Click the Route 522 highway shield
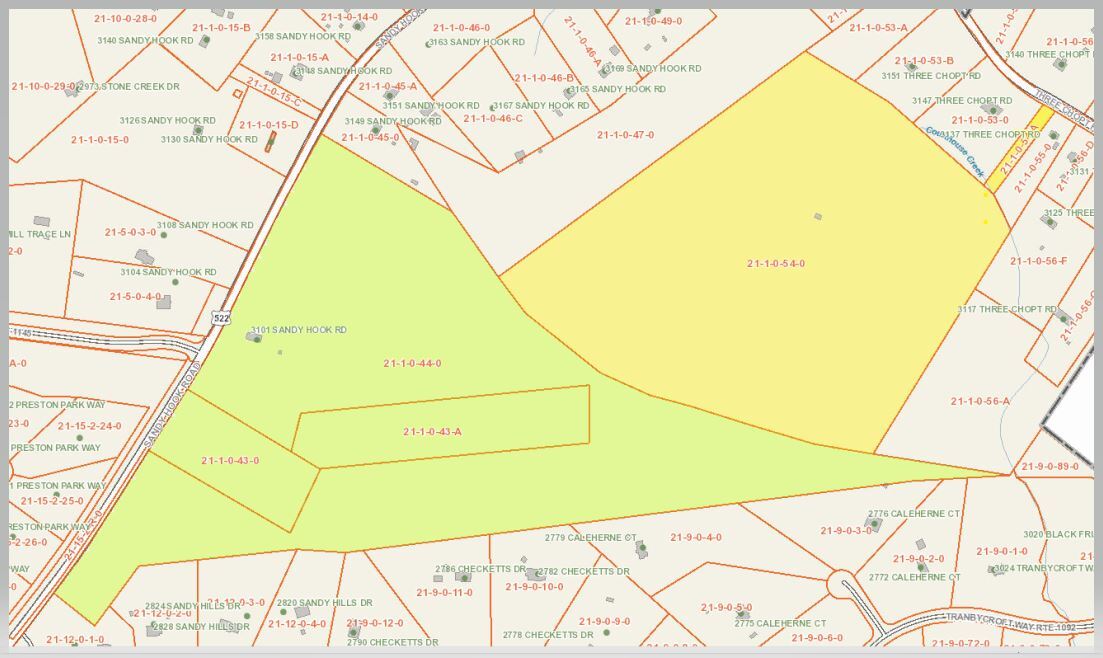 219,317
